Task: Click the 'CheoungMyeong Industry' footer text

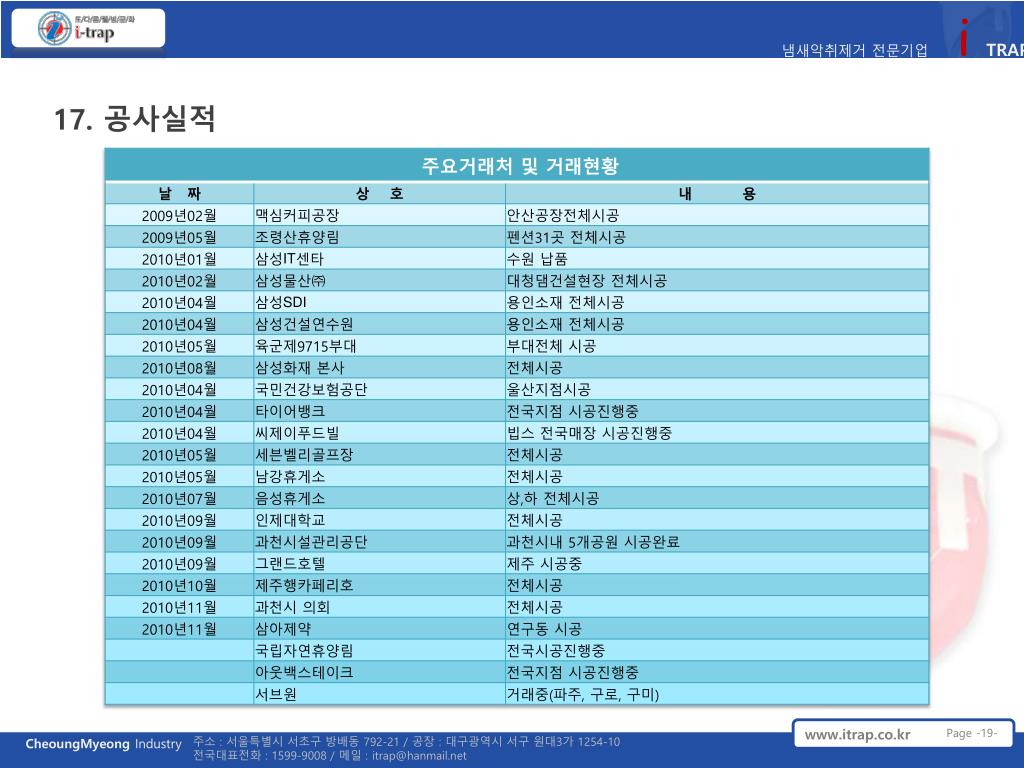Action: 103,744
